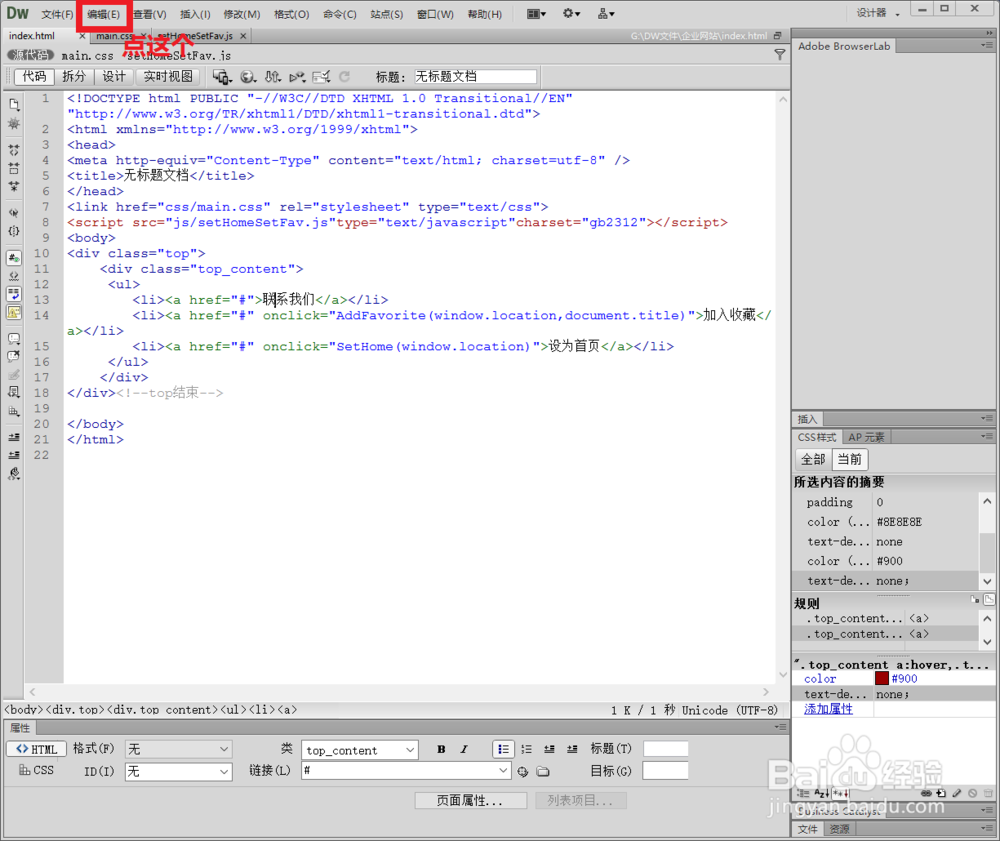The width and height of the screenshot is (1000, 841).
Task: Toggle line numbers icon
Action: [x=14, y=258]
